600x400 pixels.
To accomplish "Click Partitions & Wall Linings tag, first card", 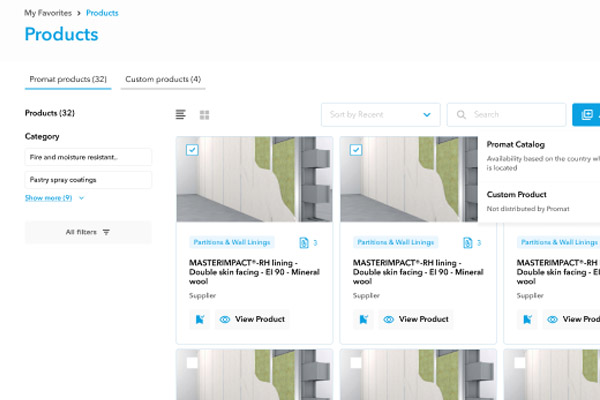I will (232, 242).
